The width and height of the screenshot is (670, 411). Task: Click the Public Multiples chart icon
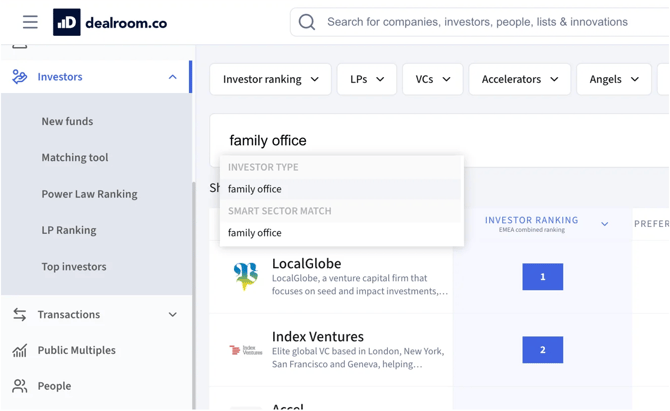(20, 350)
